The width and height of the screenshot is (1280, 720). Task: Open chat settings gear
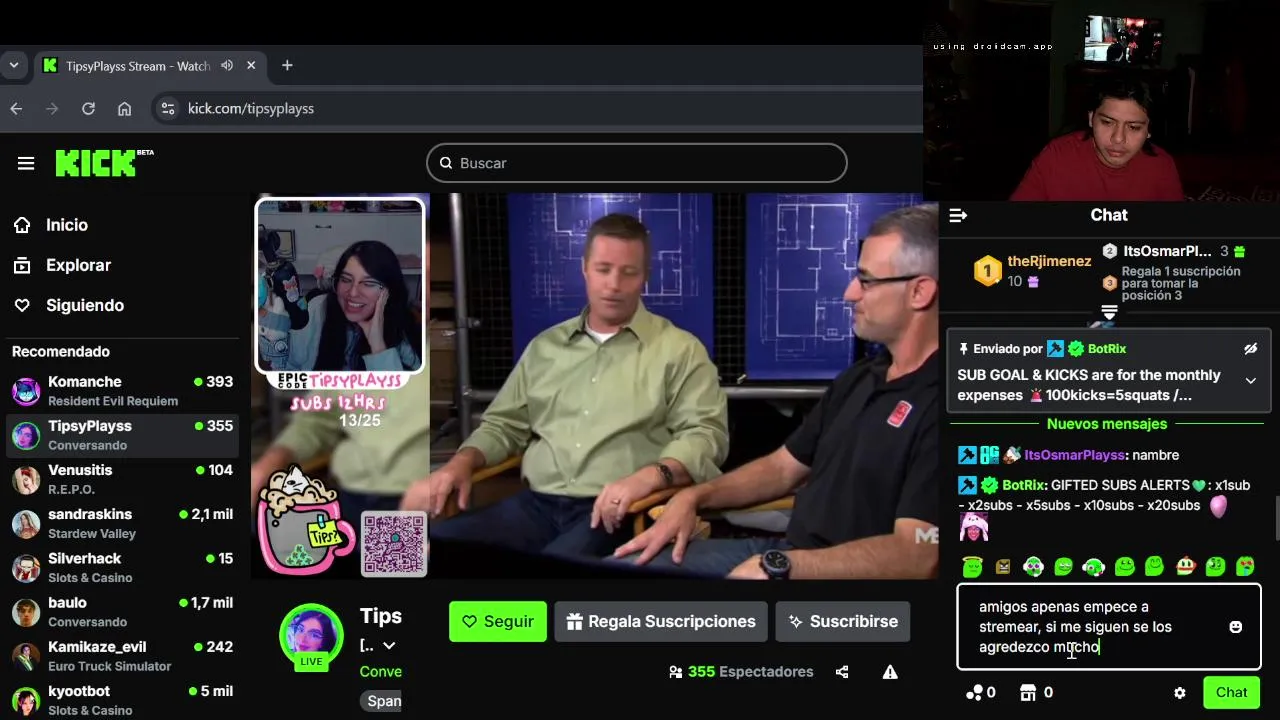(1180, 693)
